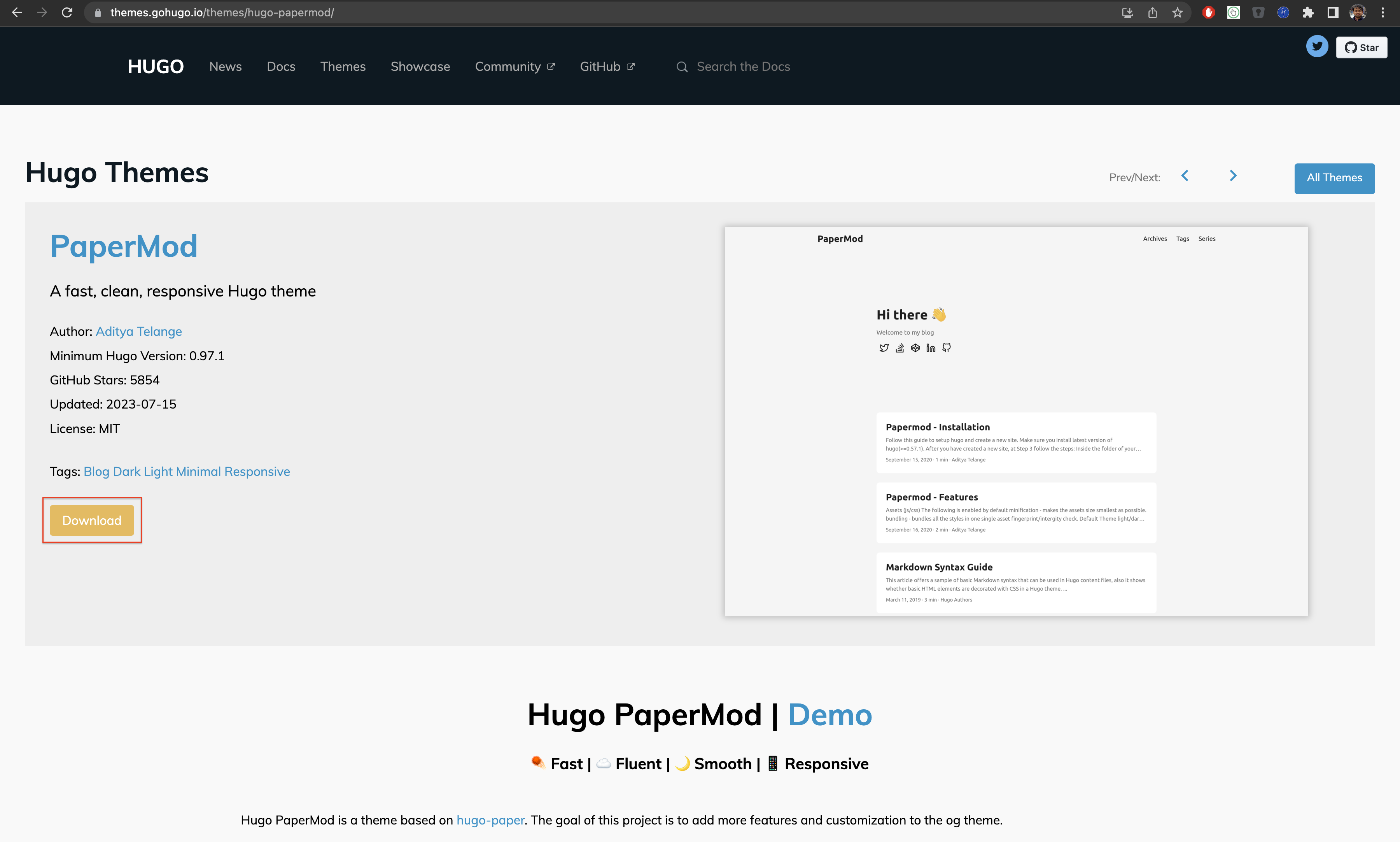Viewport: 1400px width, 842px height.
Task: Open author link Aditya Telange
Action: point(138,332)
